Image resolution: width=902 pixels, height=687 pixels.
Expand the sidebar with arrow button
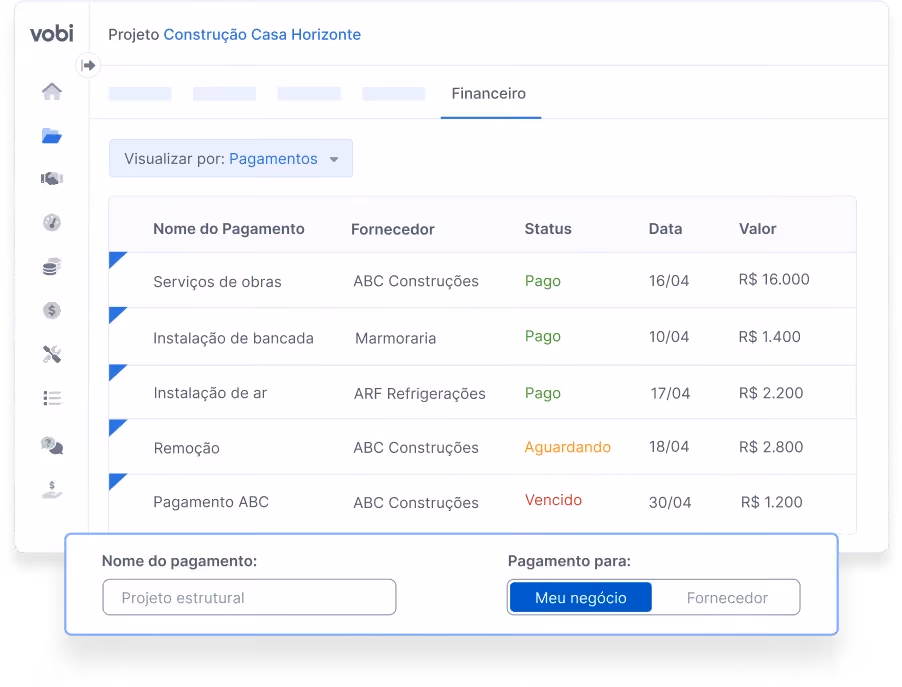click(88, 65)
